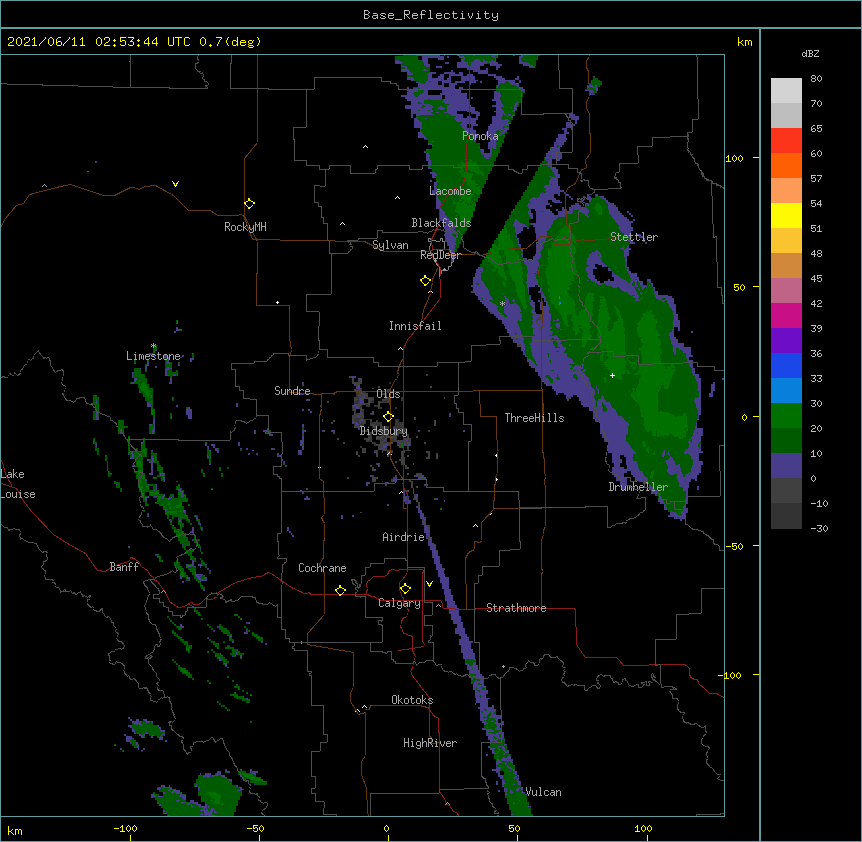Click the yellow diamond marker above Calgary
862x842 pixels.
tap(405, 589)
